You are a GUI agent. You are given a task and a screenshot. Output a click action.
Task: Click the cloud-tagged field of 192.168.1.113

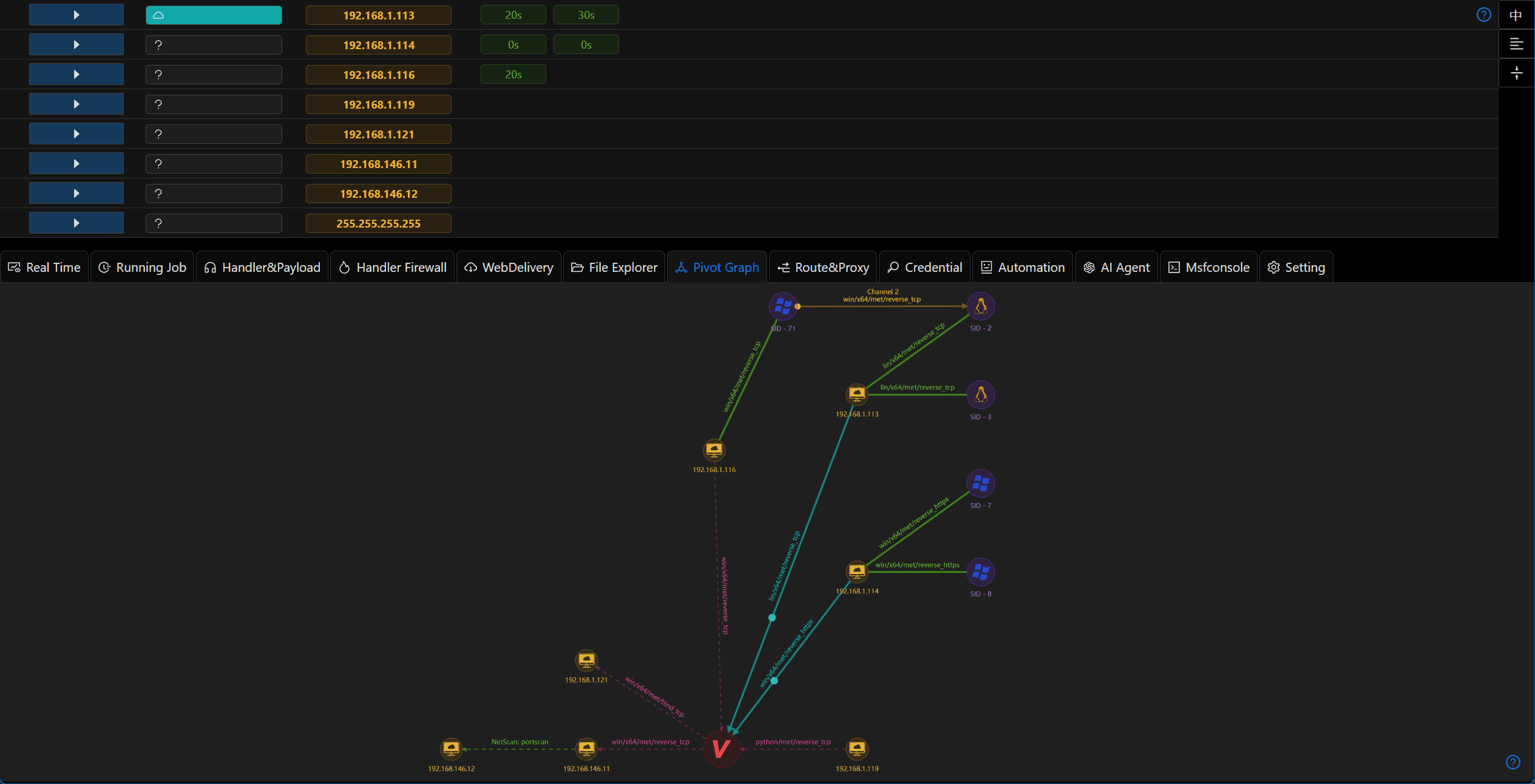214,15
